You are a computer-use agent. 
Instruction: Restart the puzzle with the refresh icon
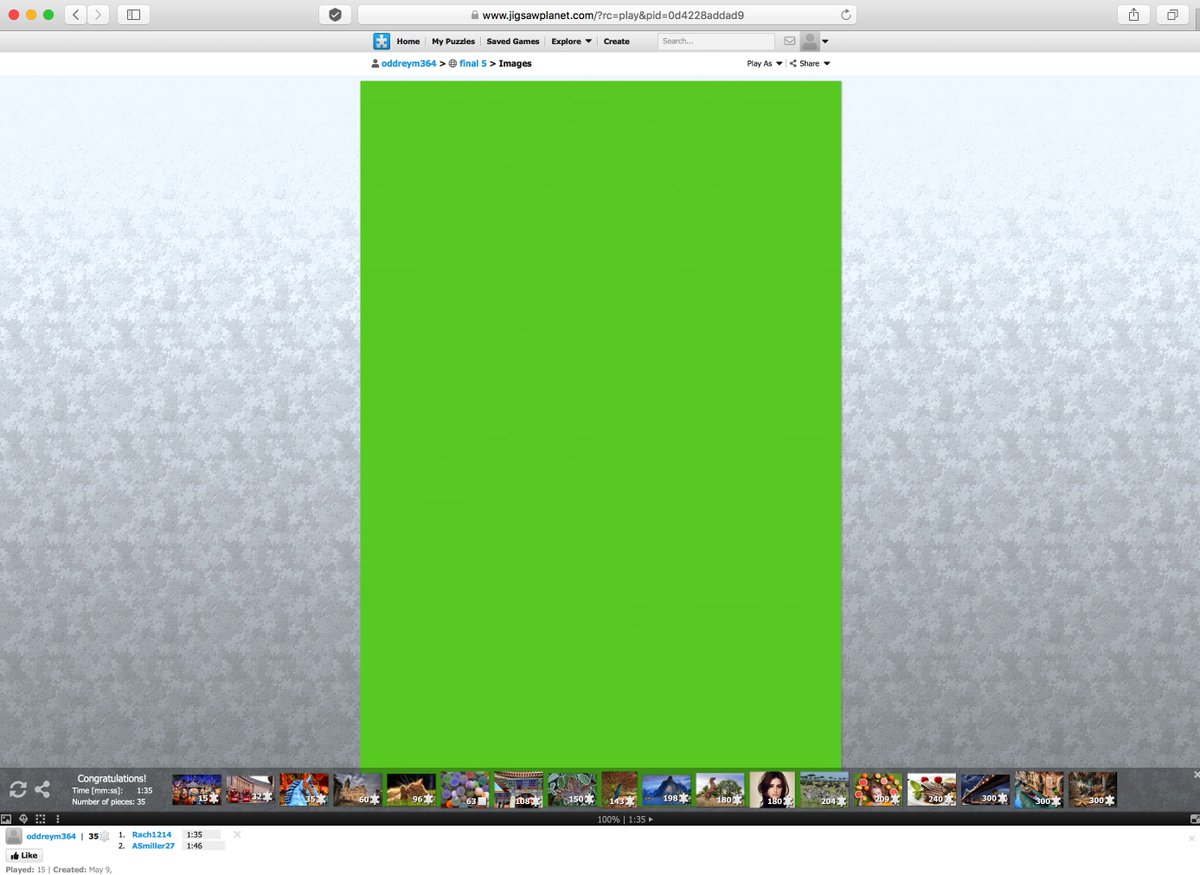(17, 789)
